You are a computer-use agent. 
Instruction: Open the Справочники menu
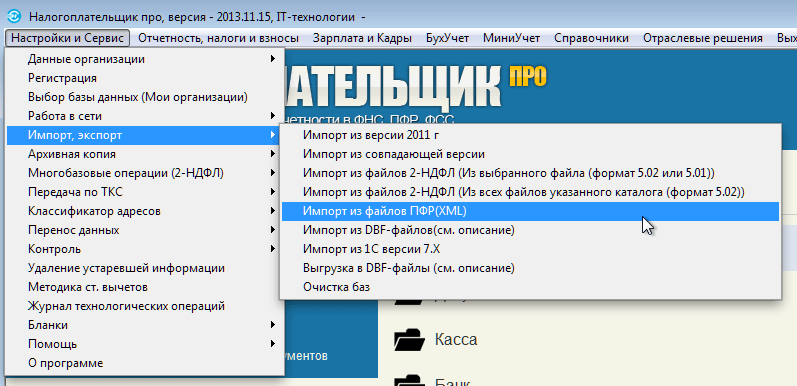(x=591, y=38)
